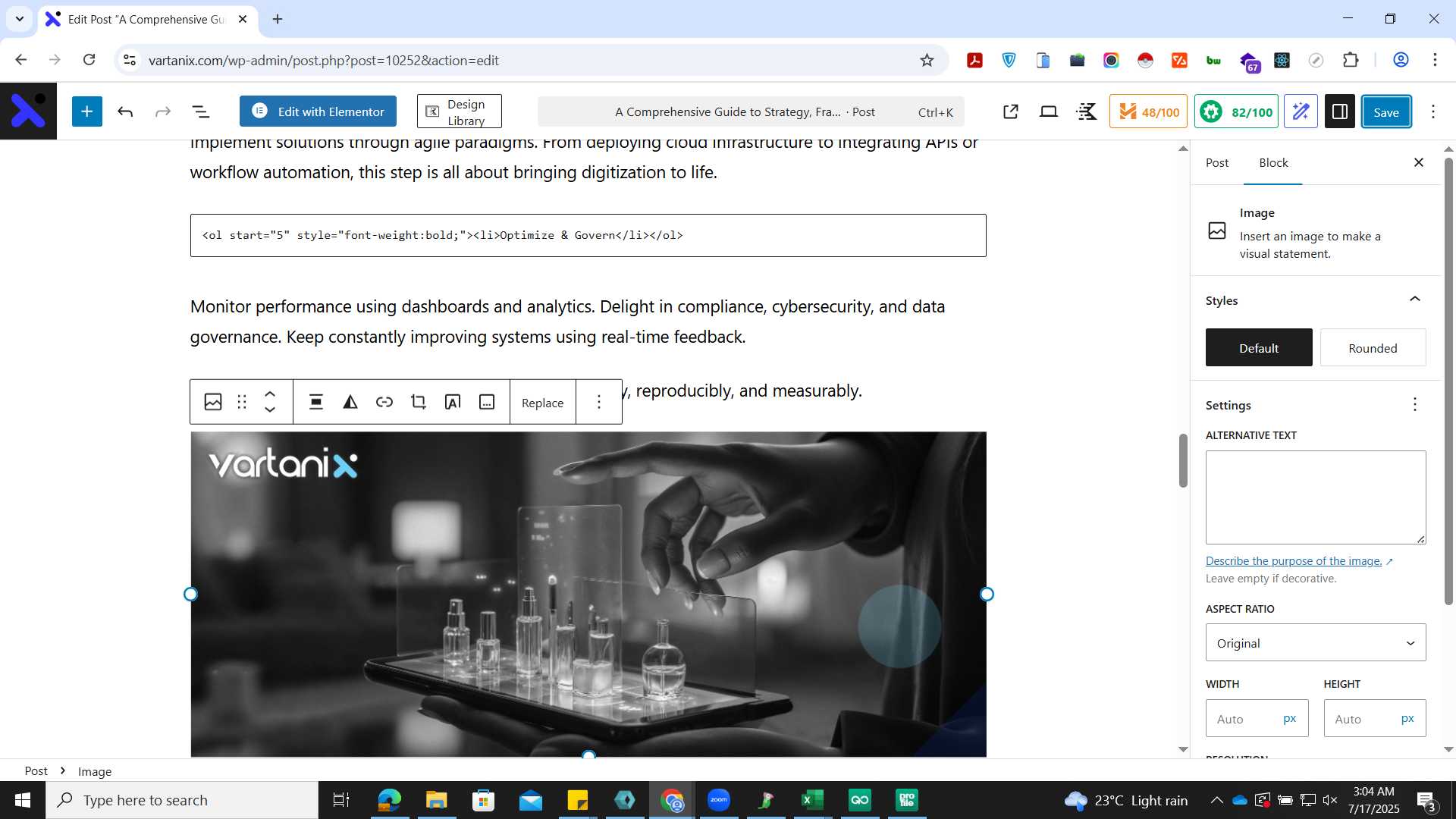Switch to the Block settings tab
This screenshot has height=819, width=1456.
1273,162
